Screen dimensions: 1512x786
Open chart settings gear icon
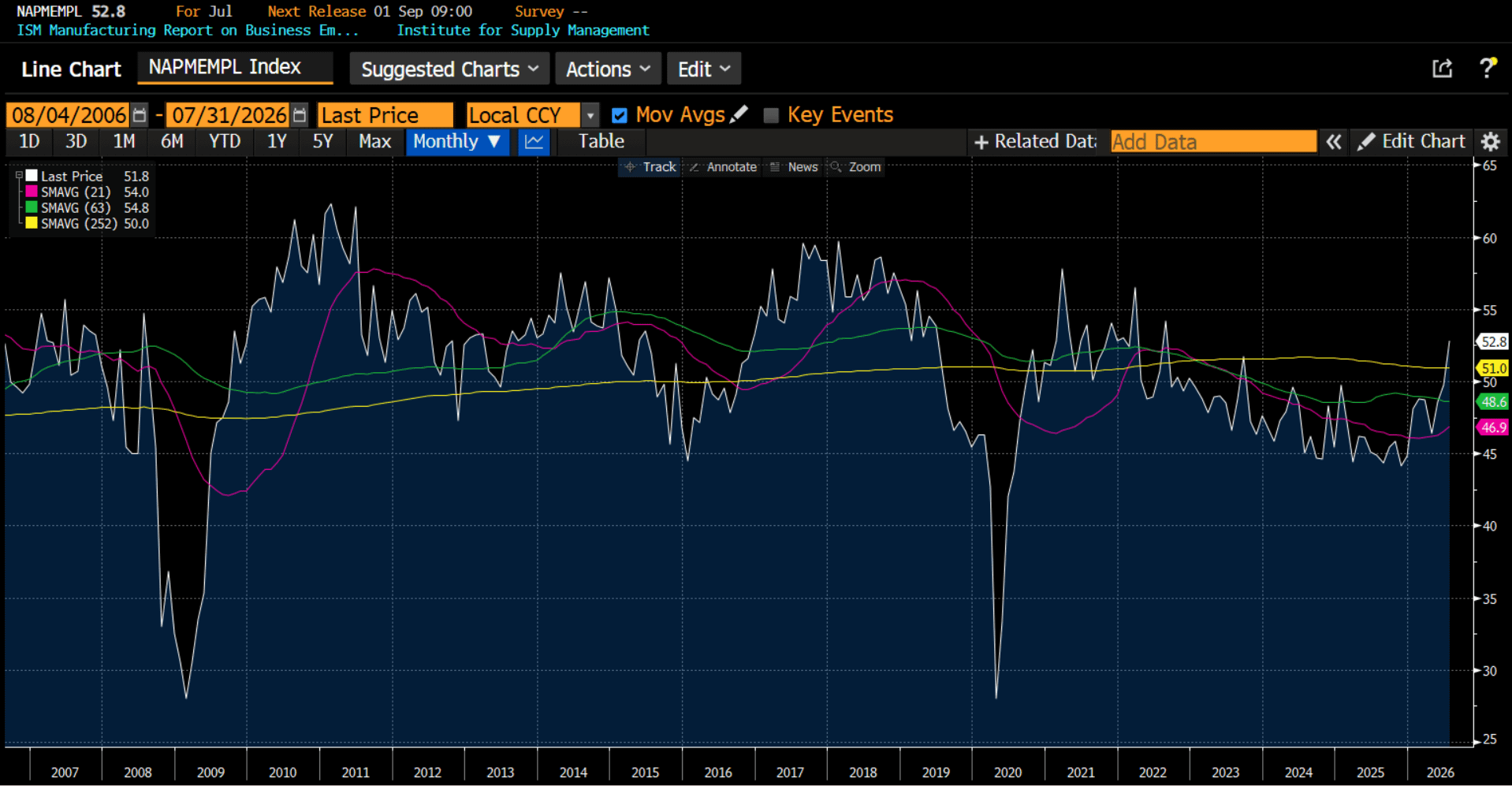(x=1490, y=142)
